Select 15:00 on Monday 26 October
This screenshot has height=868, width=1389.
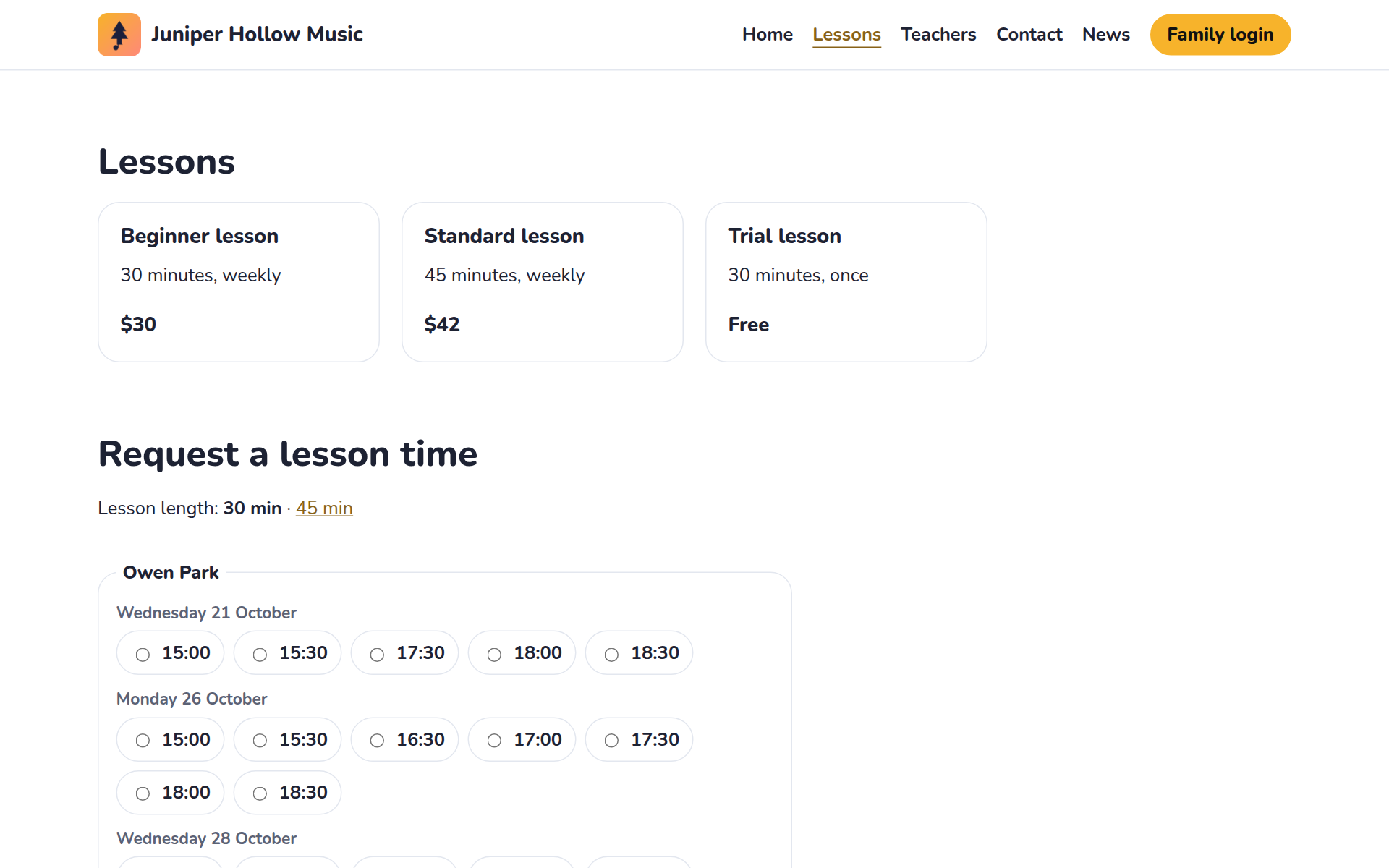pyautogui.click(x=171, y=739)
